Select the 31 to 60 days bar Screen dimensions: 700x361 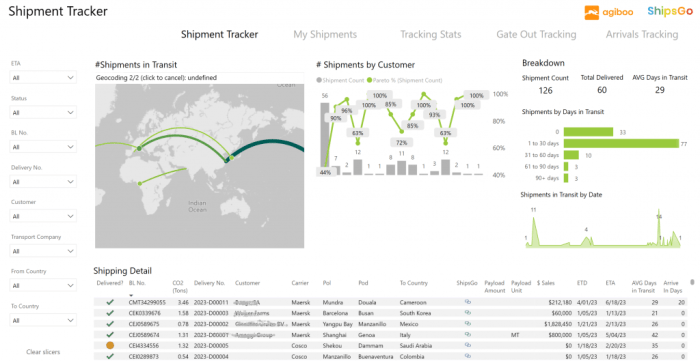[571, 155]
